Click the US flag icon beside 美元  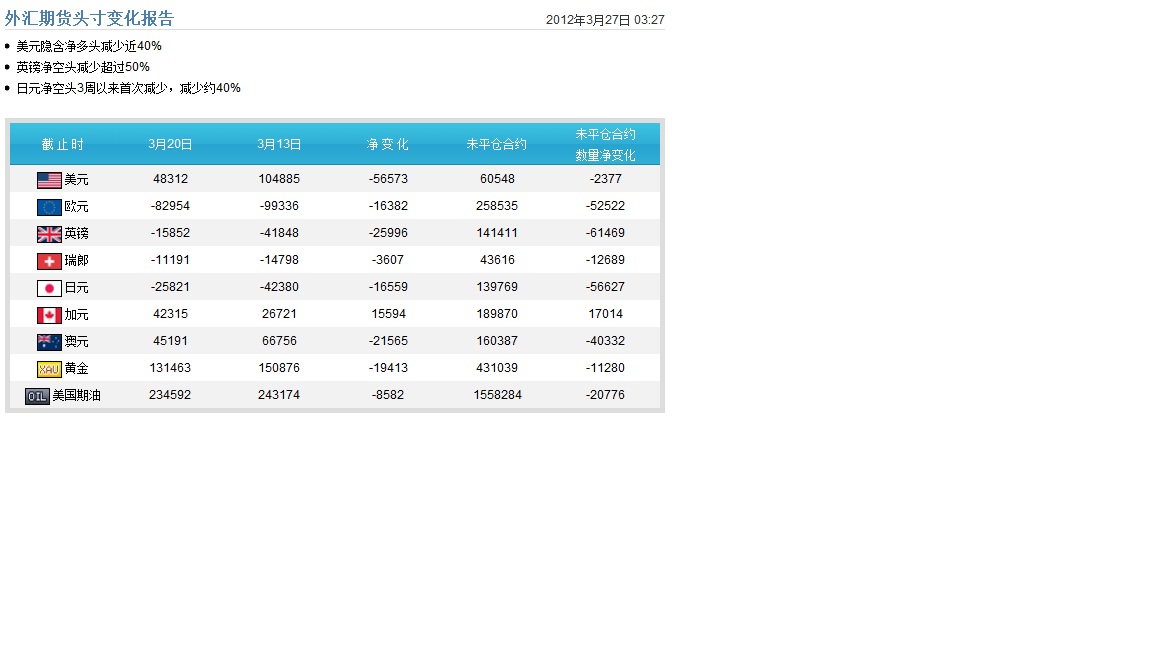click(49, 180)
